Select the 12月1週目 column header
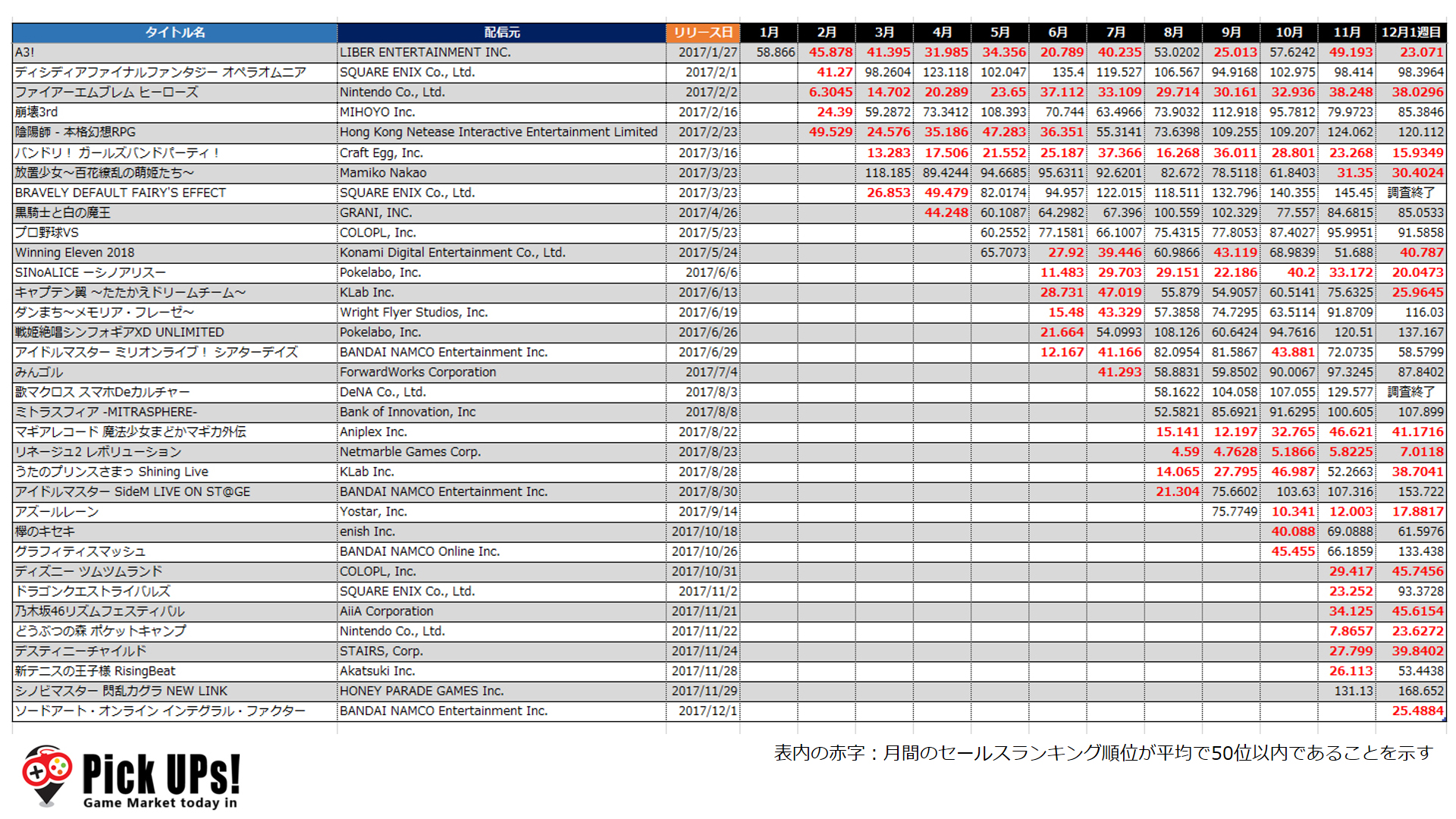 (1411, 32)
